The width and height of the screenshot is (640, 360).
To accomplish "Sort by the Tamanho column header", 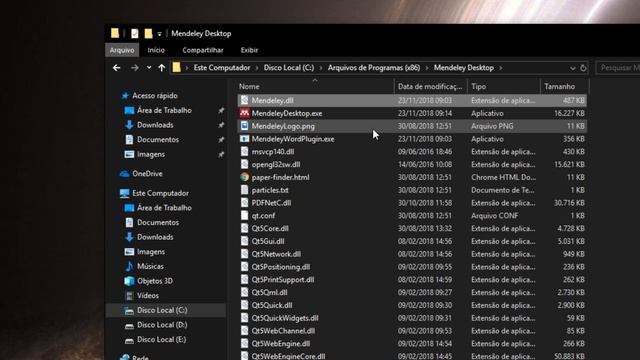I will click(x=564, y=87).
